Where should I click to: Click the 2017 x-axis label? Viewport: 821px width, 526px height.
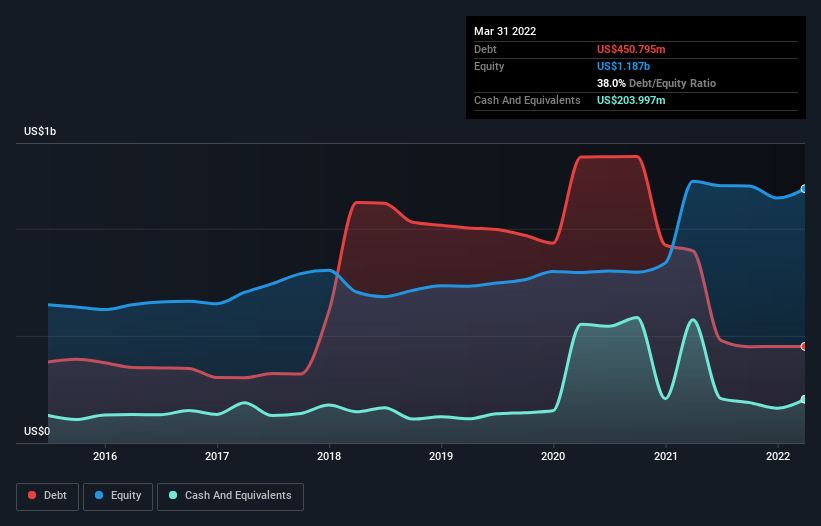click(x=217, y=456)
